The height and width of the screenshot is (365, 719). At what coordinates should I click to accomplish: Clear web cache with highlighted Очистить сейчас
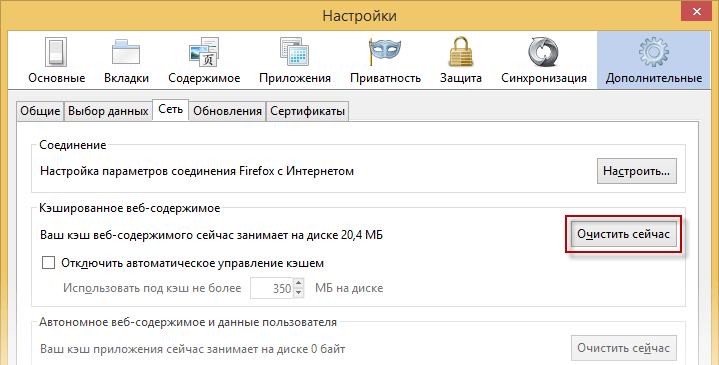click(x=624, y=234)
